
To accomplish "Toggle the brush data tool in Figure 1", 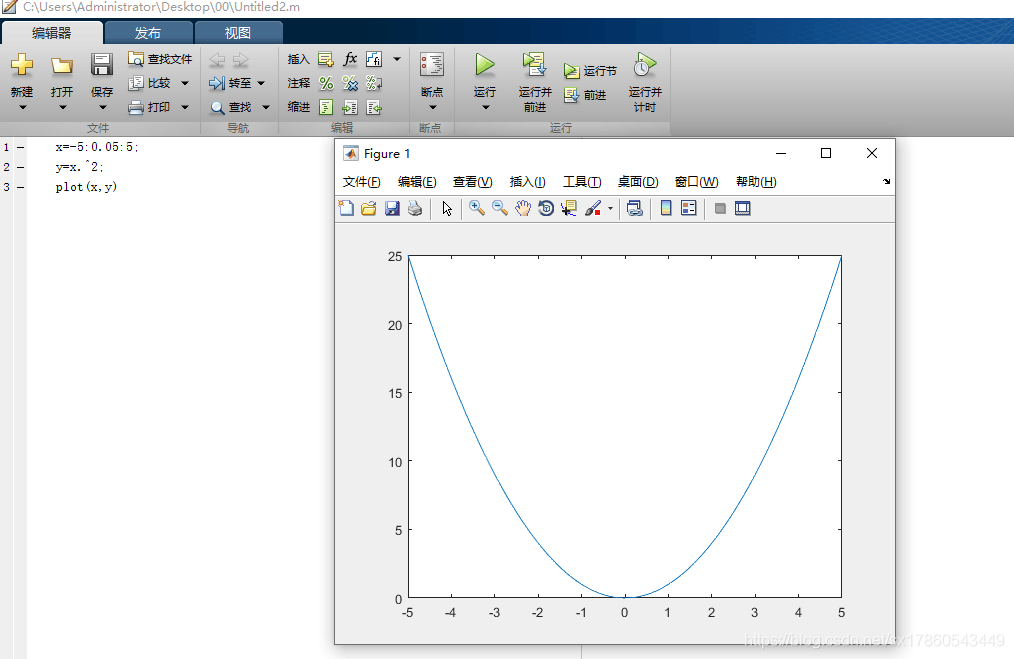I will [x=593, y=208].
